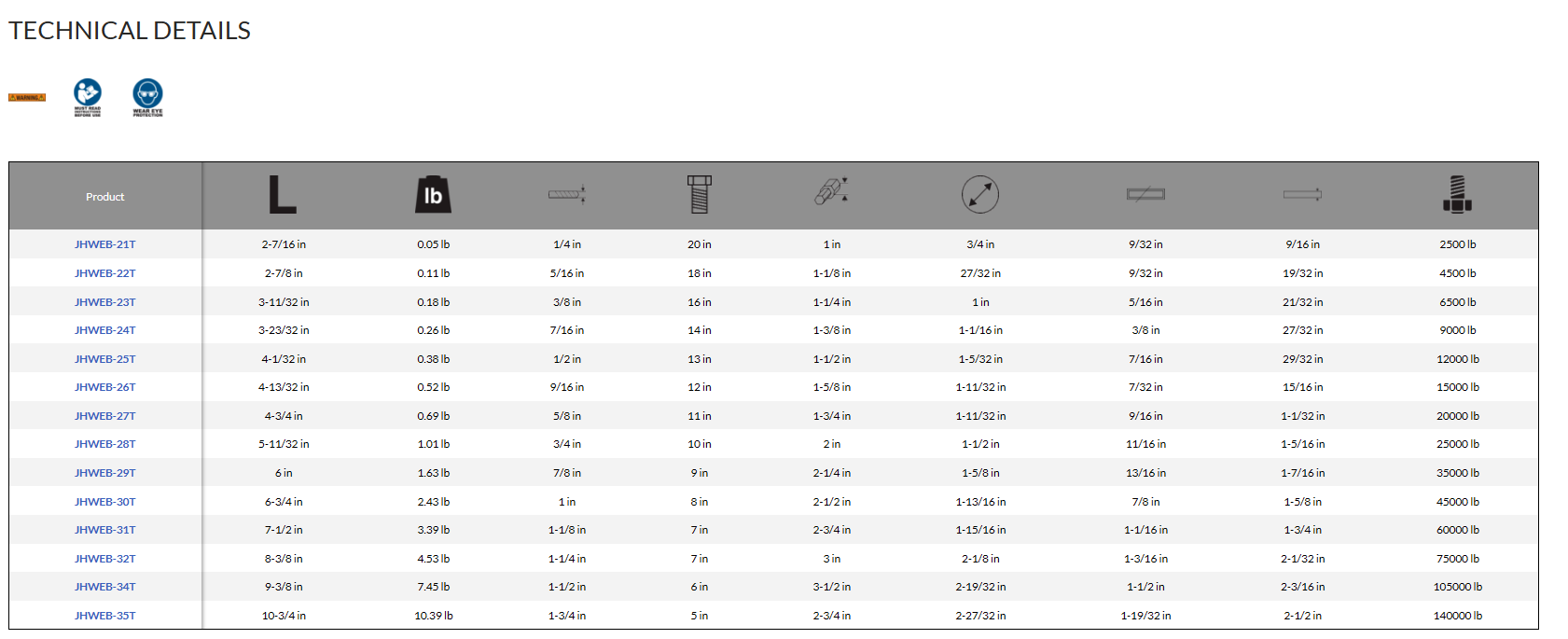
Task: Open the JHWEB-31T product link
Action: point(105,530)
